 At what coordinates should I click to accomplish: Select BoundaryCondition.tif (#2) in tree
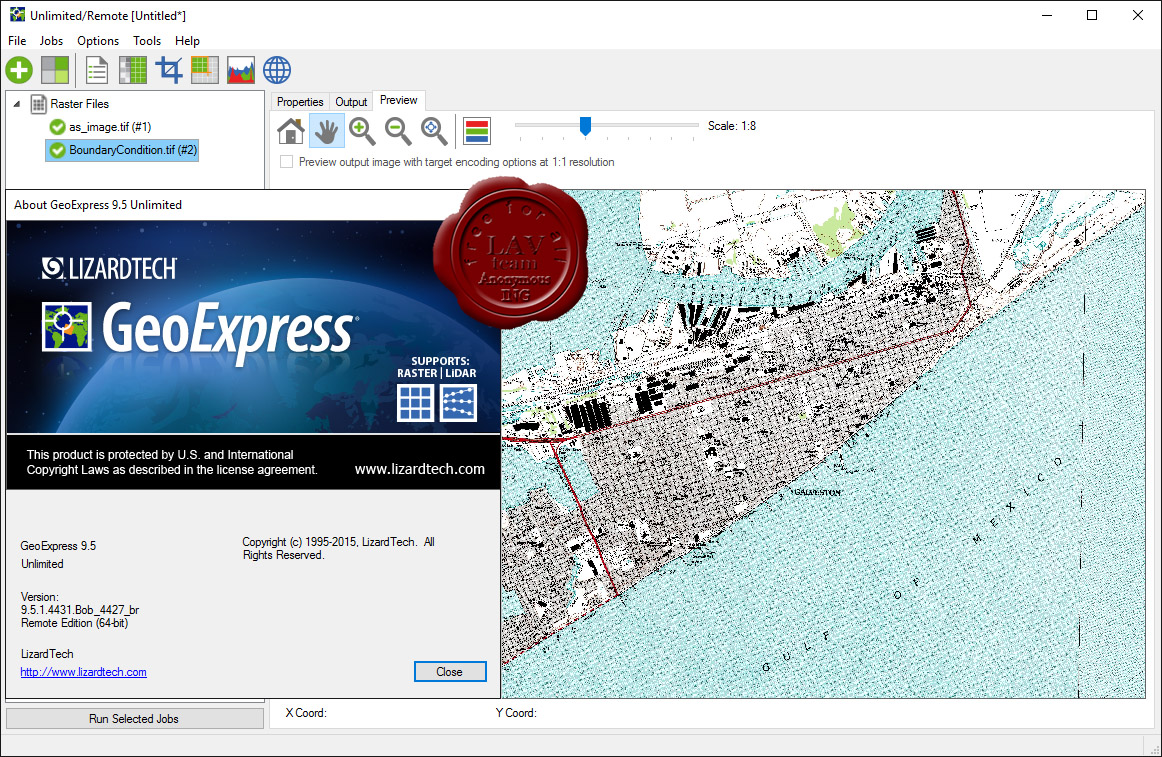[x=133, y=150]
